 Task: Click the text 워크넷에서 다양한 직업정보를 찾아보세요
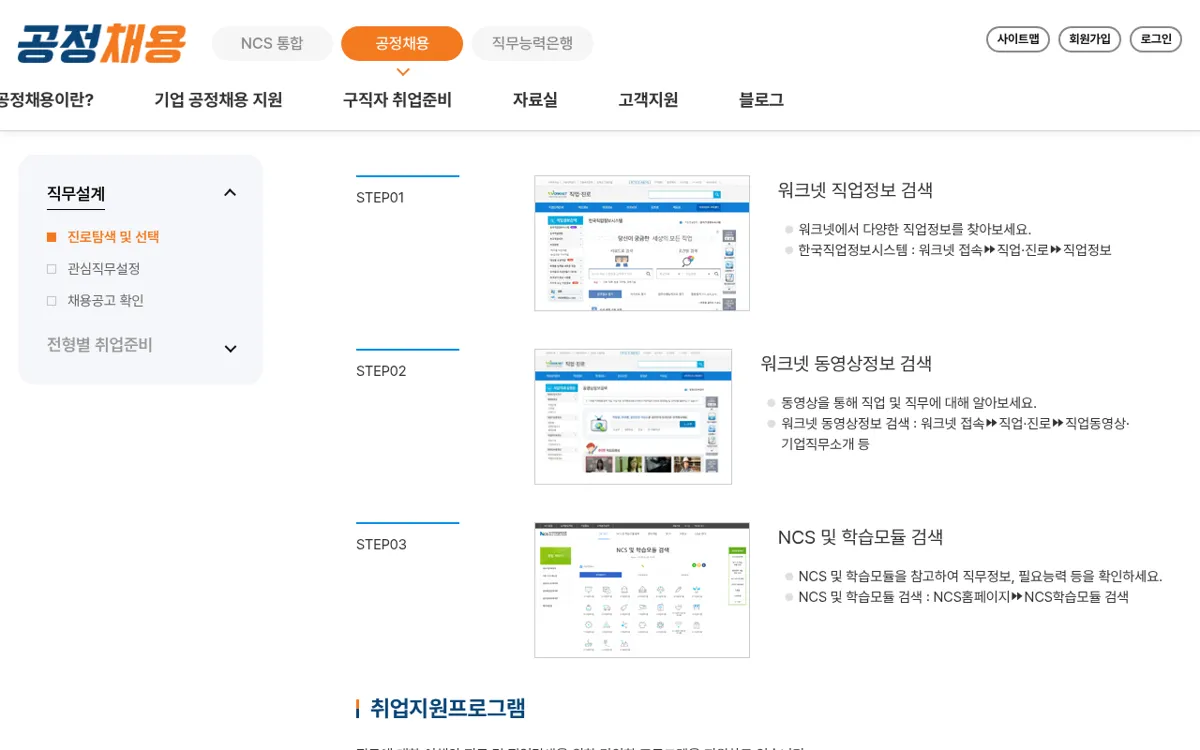click(x=915, y=229)
